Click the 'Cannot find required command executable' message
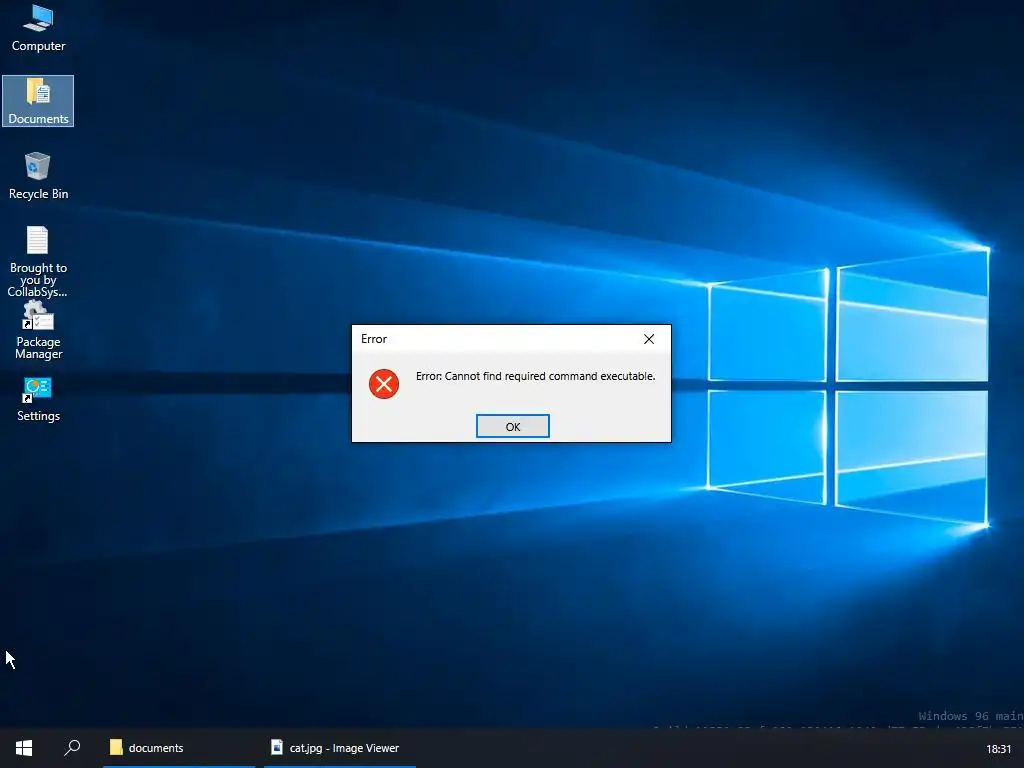Image resolution: width=1024 pixels, height=768 pixels. tap(536, 376)
